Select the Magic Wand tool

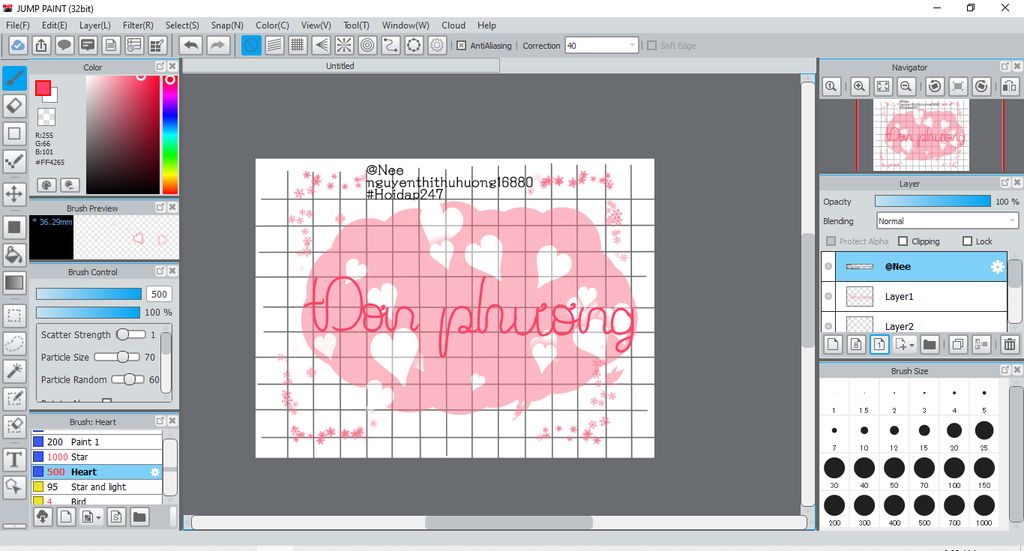14,371
